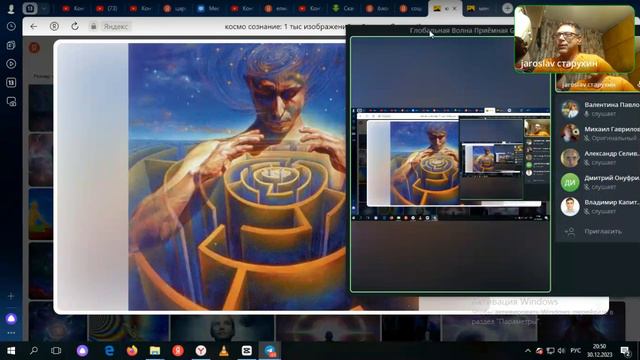The width and height of the screenshot is (640, 360).
Task: Switch input language via РУС indicator
Action: point(576,351)
